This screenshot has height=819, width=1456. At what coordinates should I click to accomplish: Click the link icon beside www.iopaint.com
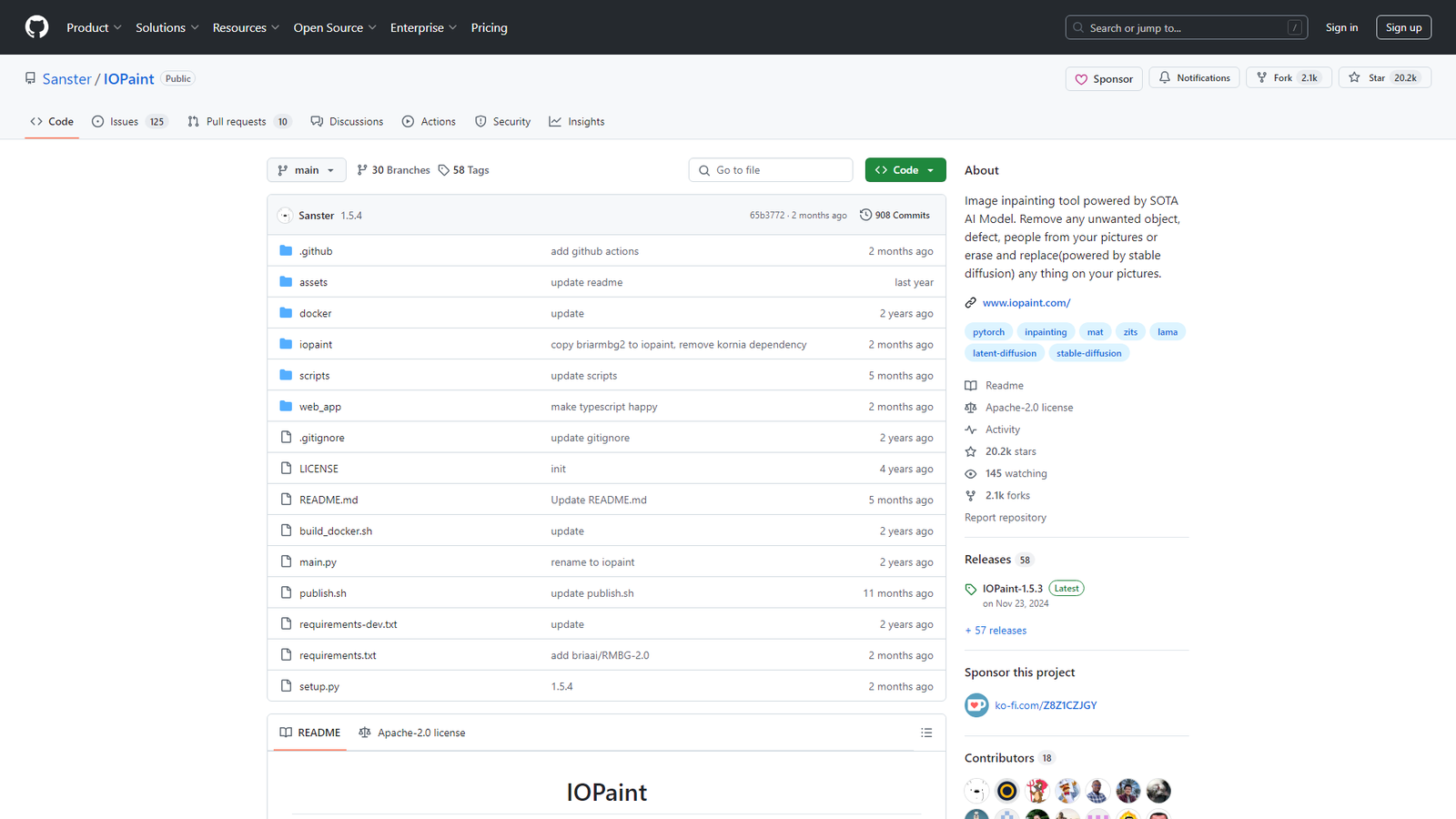click(971, 303)
